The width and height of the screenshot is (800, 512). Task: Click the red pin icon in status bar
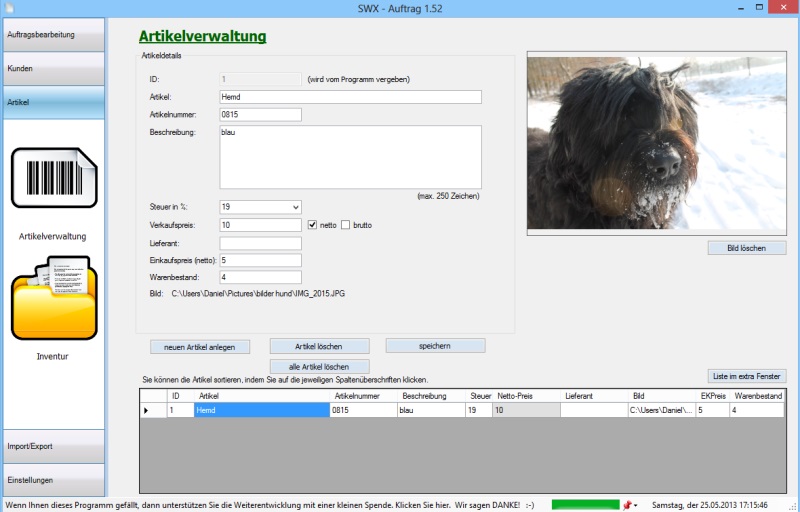(627, 505)
